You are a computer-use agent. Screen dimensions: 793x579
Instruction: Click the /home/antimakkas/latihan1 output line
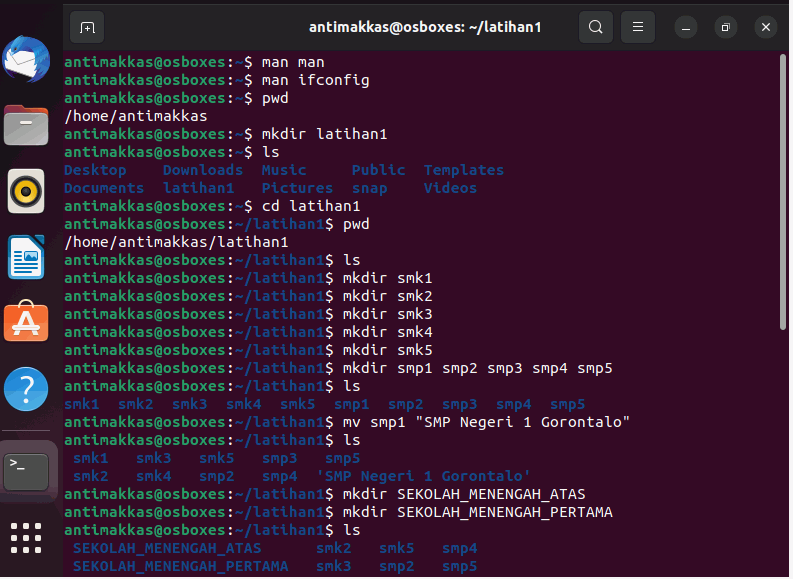tap(177, 243)
